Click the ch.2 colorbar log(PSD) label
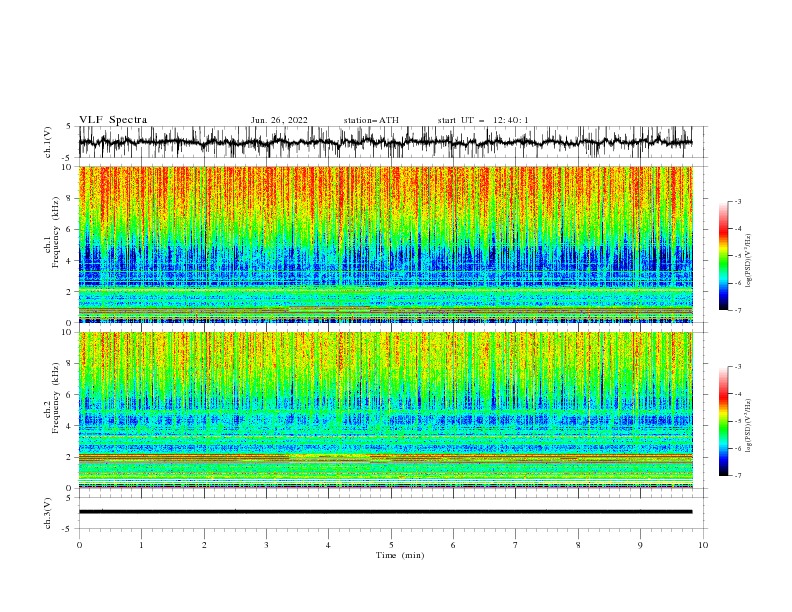Viewport: 792px width, 612px height. pos(749,426)
